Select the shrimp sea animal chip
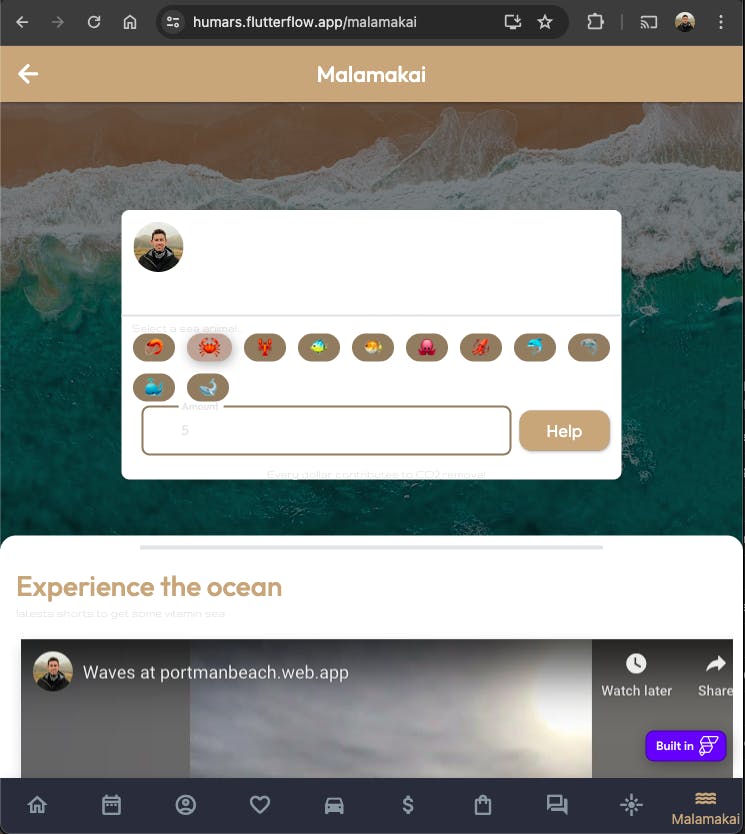This screenshot has width=745, height=834. pos(154,348)
